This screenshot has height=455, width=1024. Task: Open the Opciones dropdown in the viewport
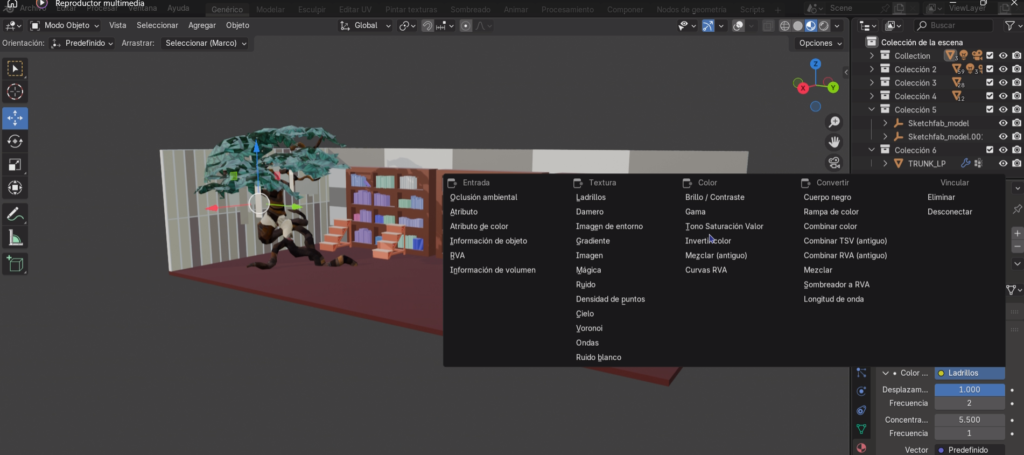point(820,43)
